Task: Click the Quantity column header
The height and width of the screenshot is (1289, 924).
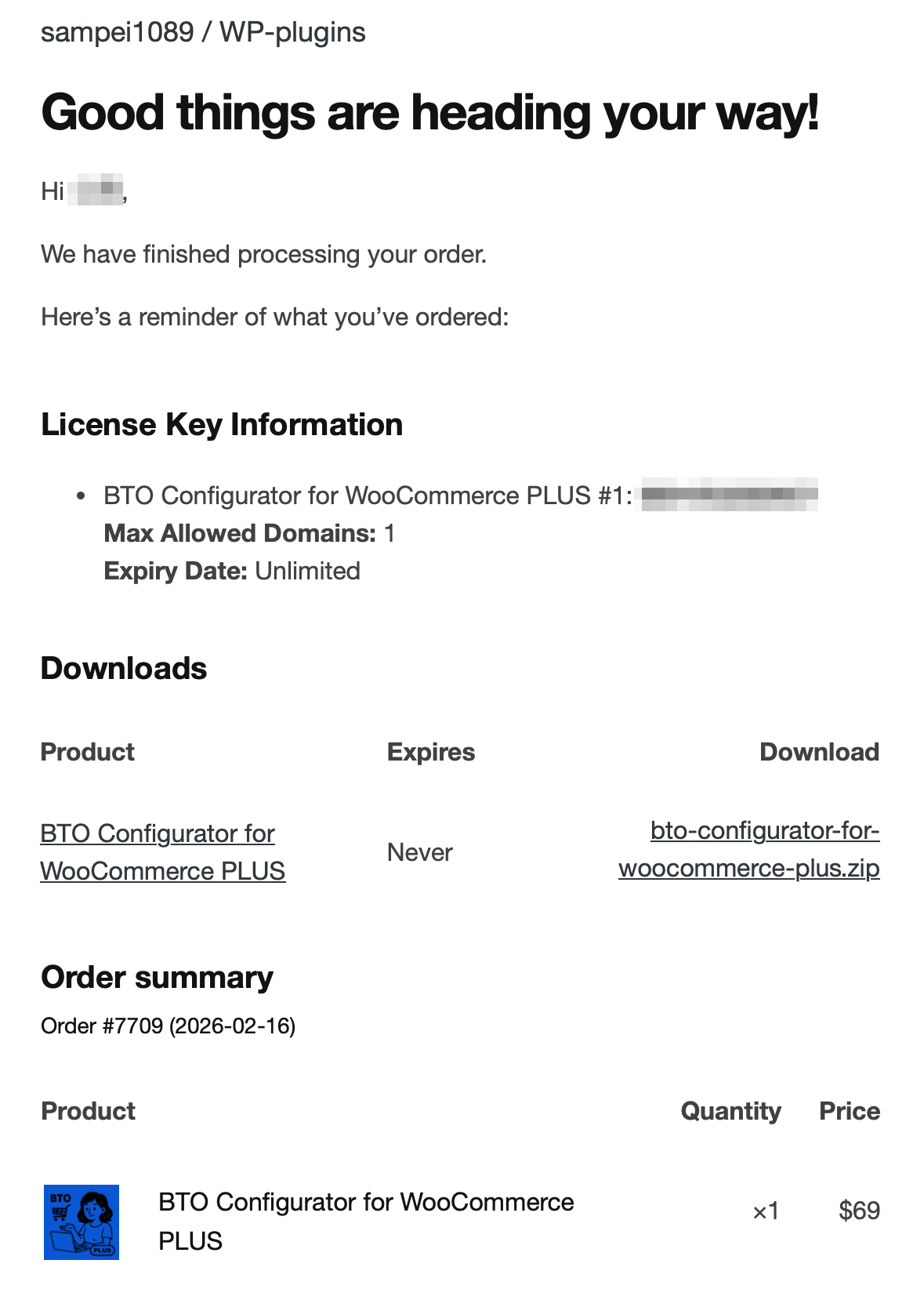Action: coord(730,1111)
